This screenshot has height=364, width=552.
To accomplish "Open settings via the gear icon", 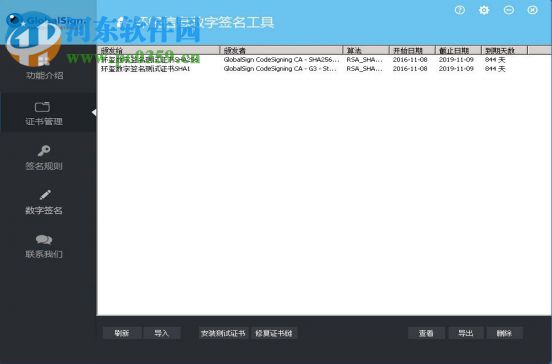I will click(x=484, y=10).
